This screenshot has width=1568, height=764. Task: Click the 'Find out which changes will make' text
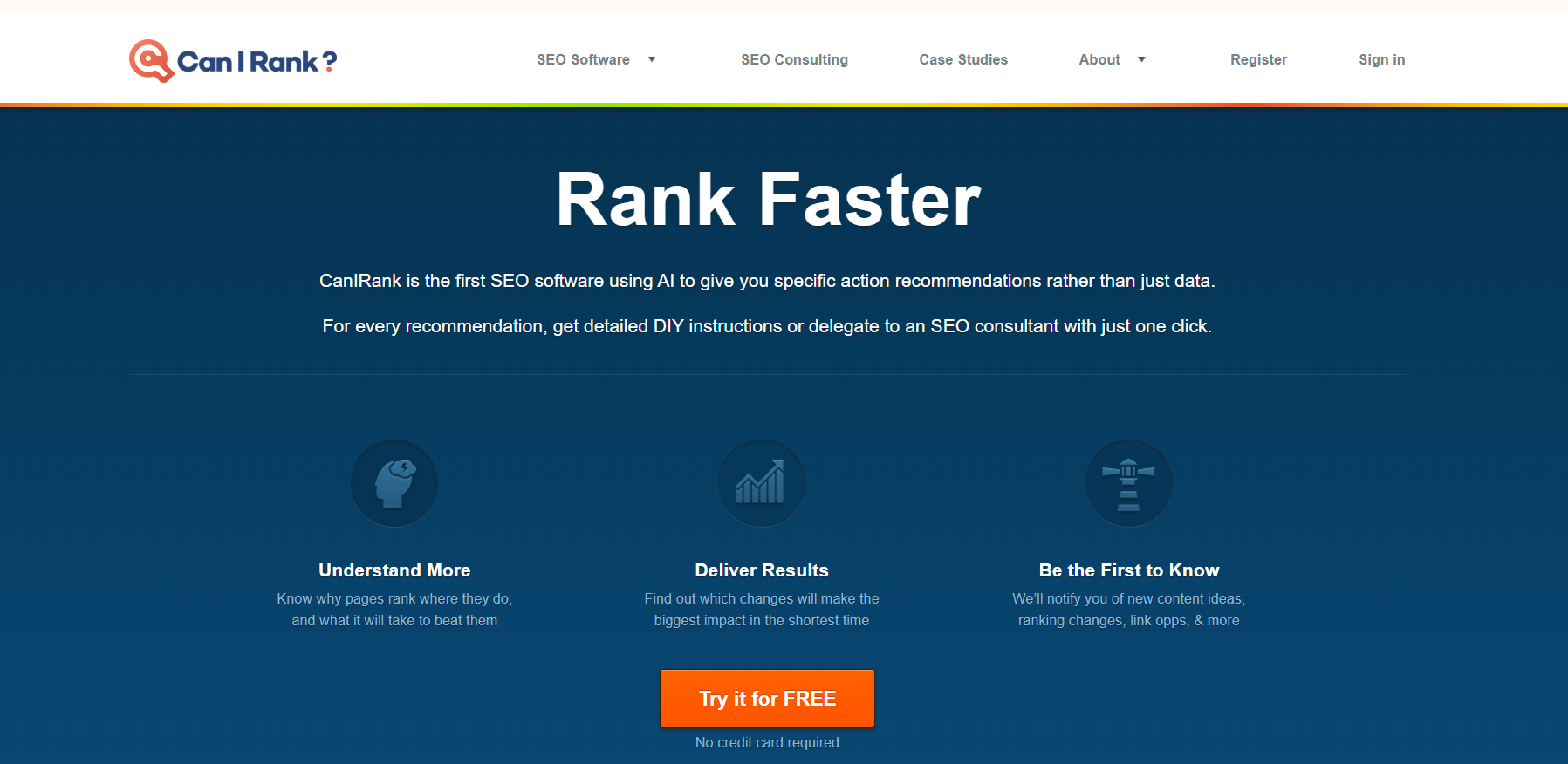(762, 598)
